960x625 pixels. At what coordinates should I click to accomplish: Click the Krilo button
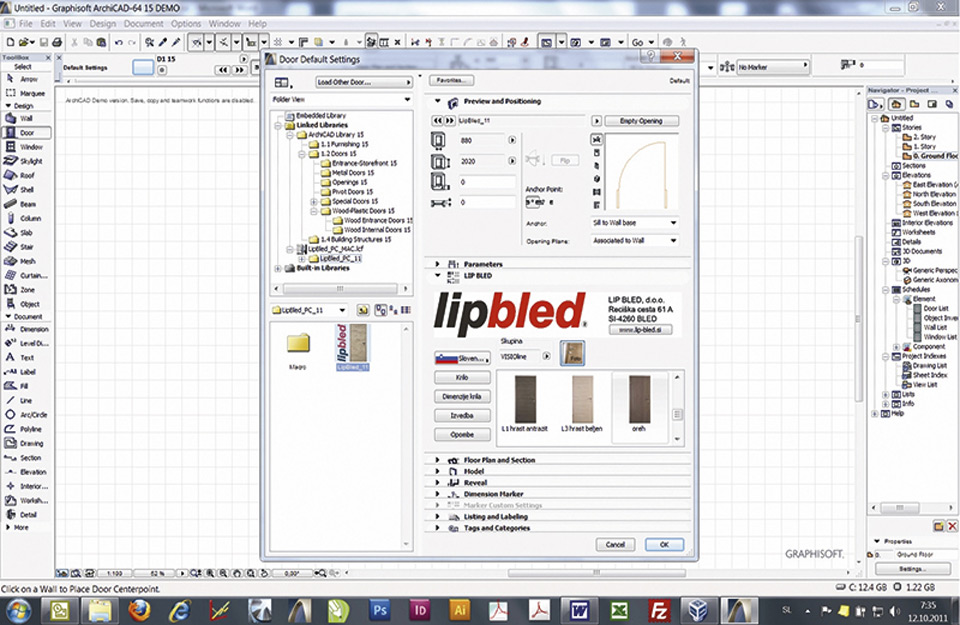[x=462, y=377]
